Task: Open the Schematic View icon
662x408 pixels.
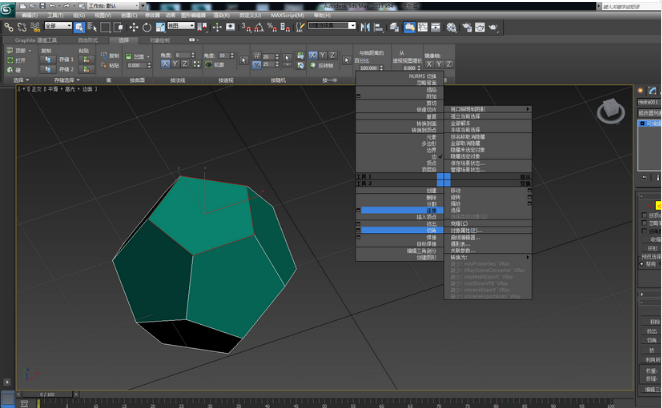Action: tap(435, 27)
